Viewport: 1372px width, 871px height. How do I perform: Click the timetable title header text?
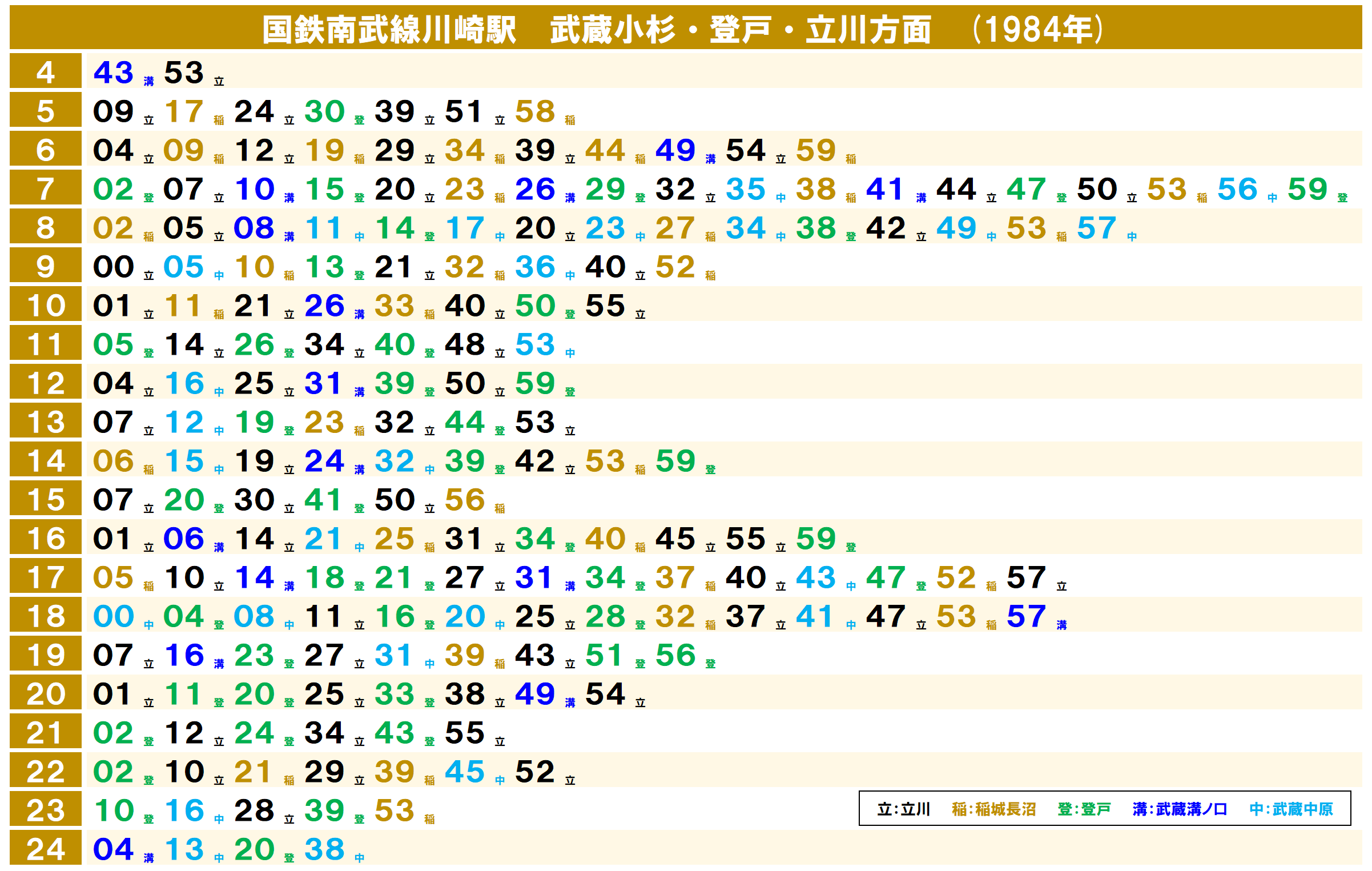(683, 29)
